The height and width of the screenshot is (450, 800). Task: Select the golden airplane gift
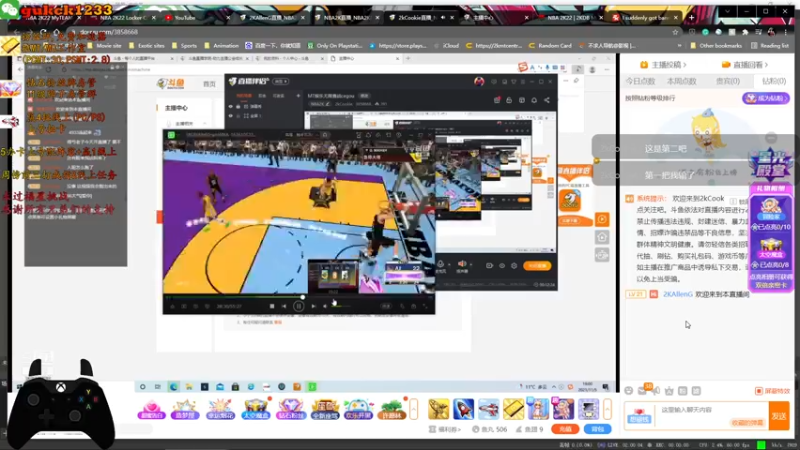point(439,409)
